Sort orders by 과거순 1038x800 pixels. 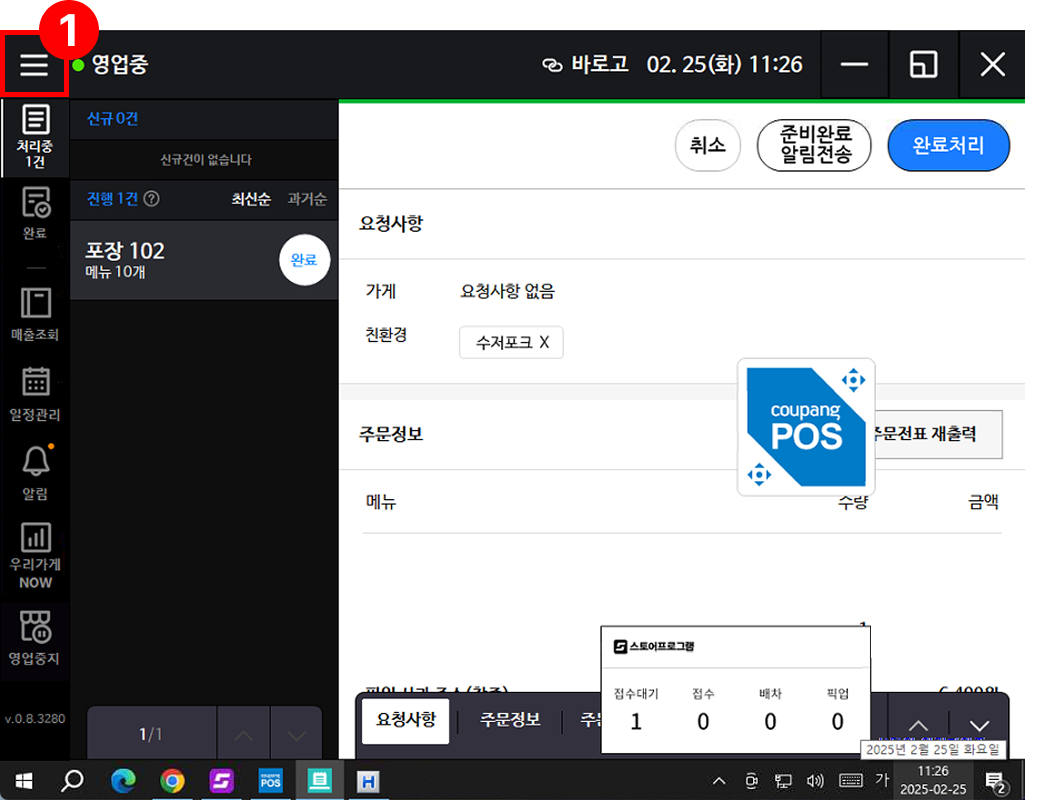307,199
